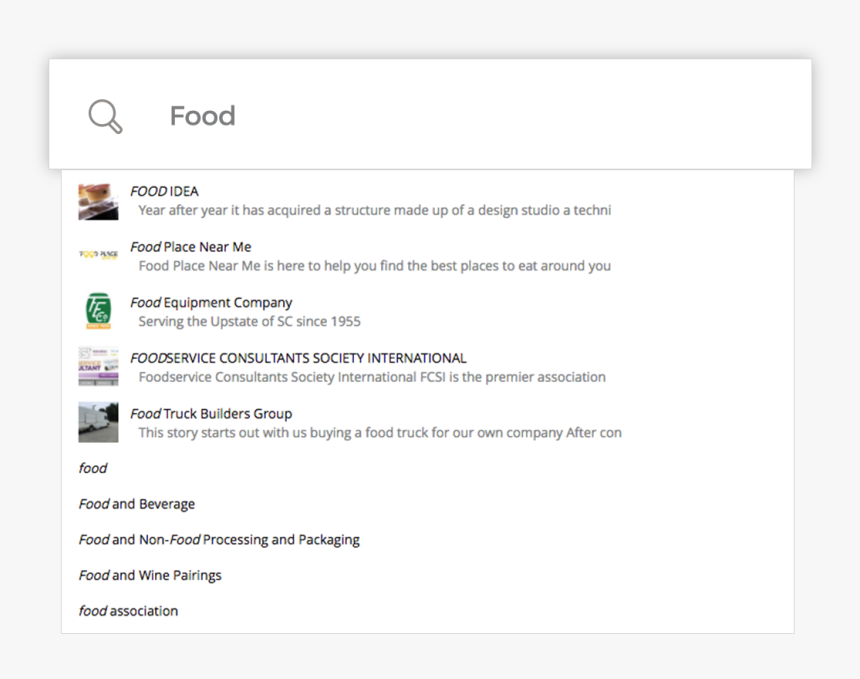
Task: Open the Food Truck Builders truck thumbnail
Action: 98,422
